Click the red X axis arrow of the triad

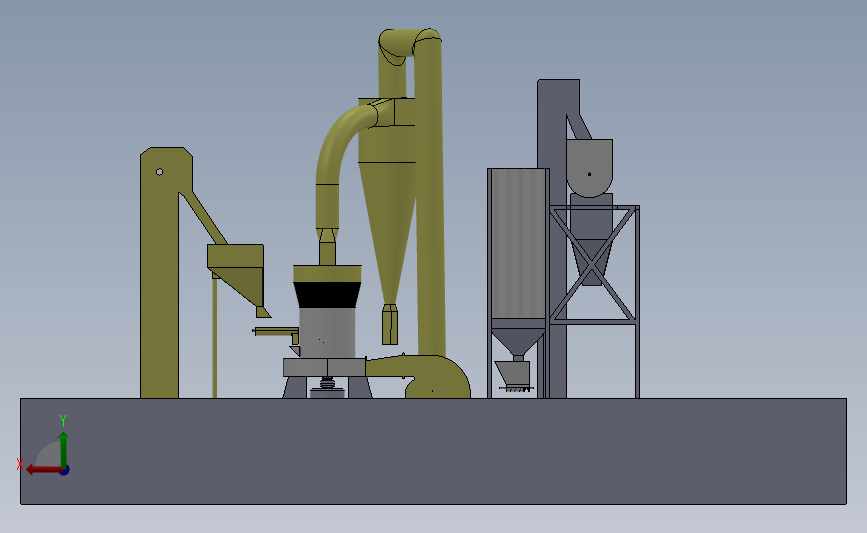44,469
